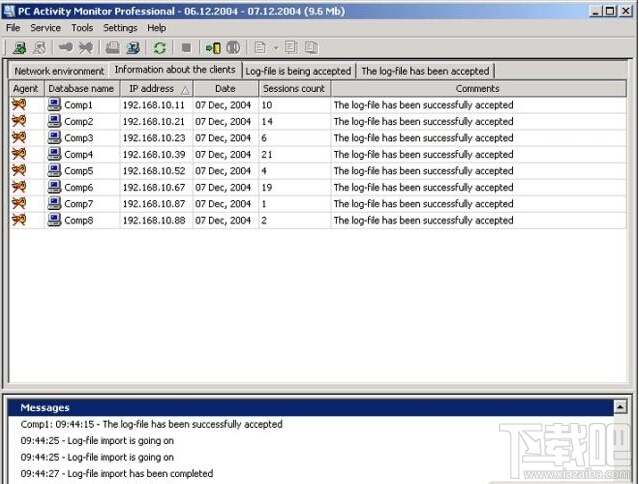
Task: Click IP address 192.168.10.39
Action: tap(154, 155)
